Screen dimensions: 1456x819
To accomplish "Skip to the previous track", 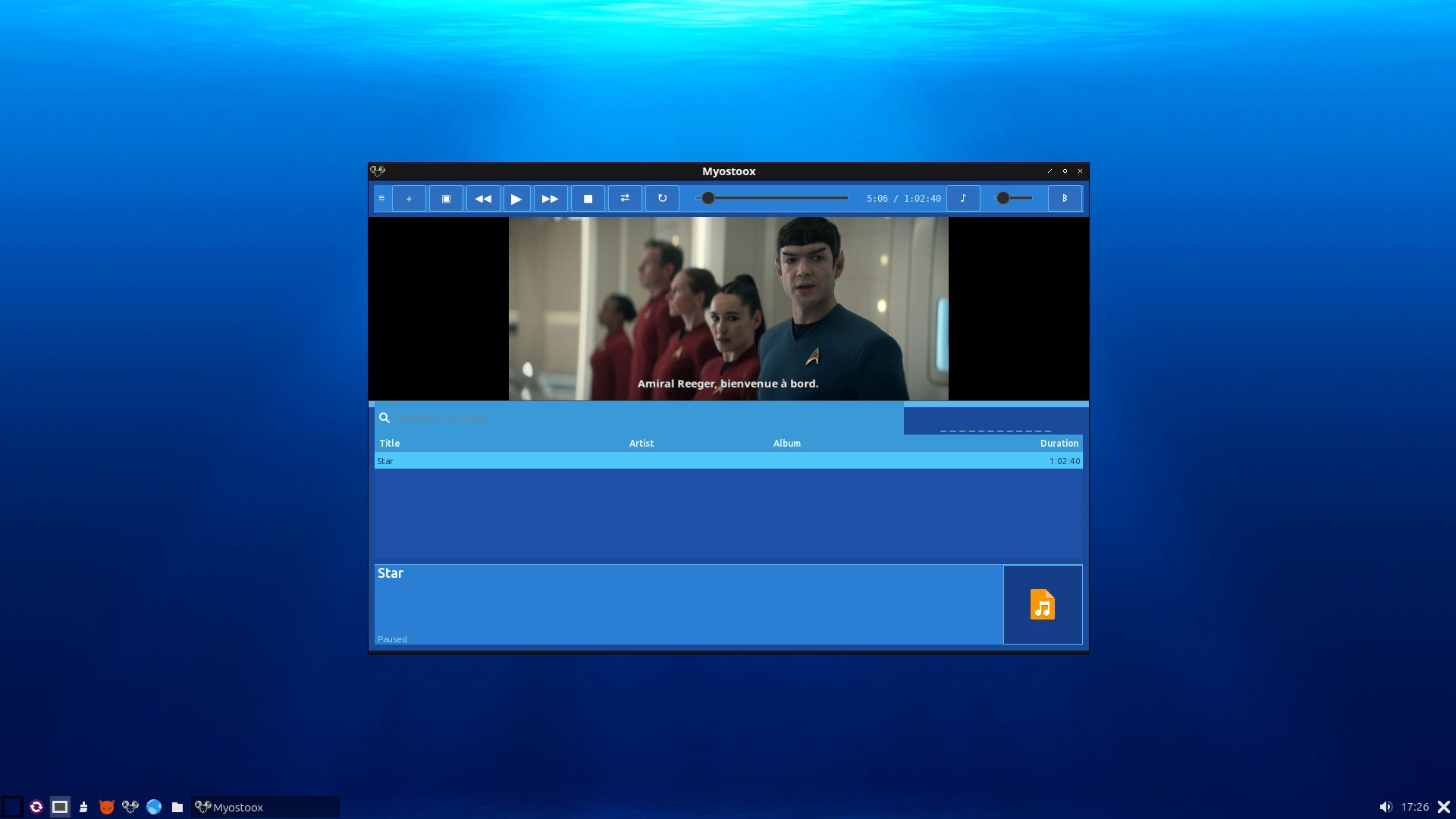I will pos(483,199).
